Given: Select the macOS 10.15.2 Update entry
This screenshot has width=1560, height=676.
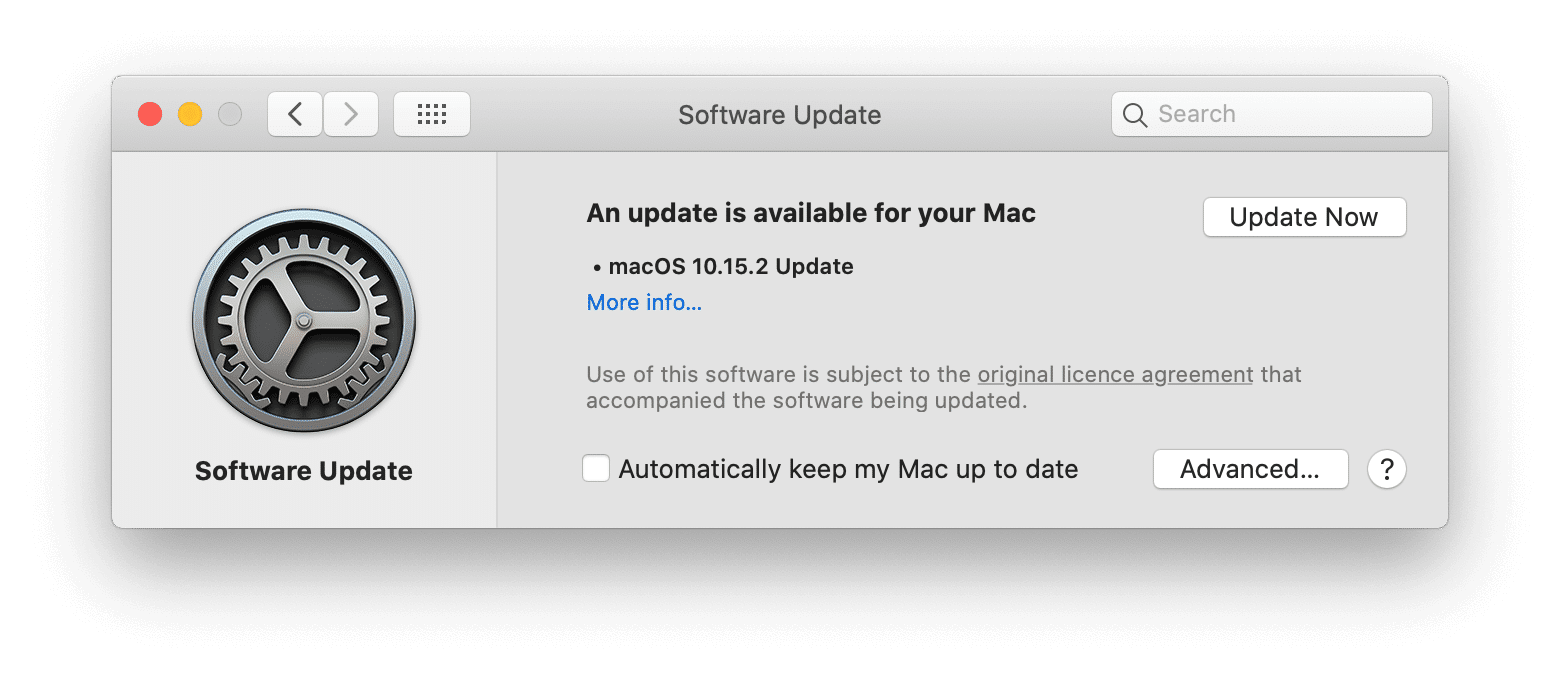Looking at the screenshot, I should click(732, 266).
